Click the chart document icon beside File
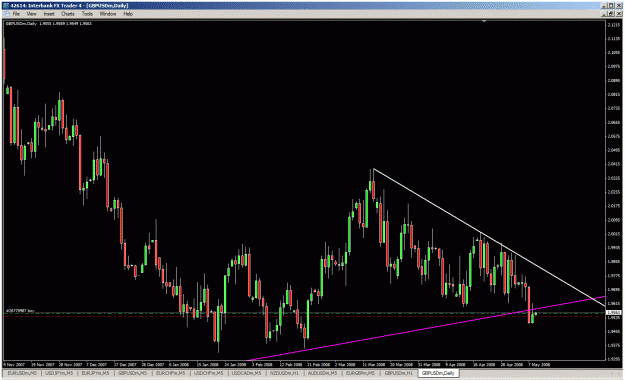 click(6, 14)
